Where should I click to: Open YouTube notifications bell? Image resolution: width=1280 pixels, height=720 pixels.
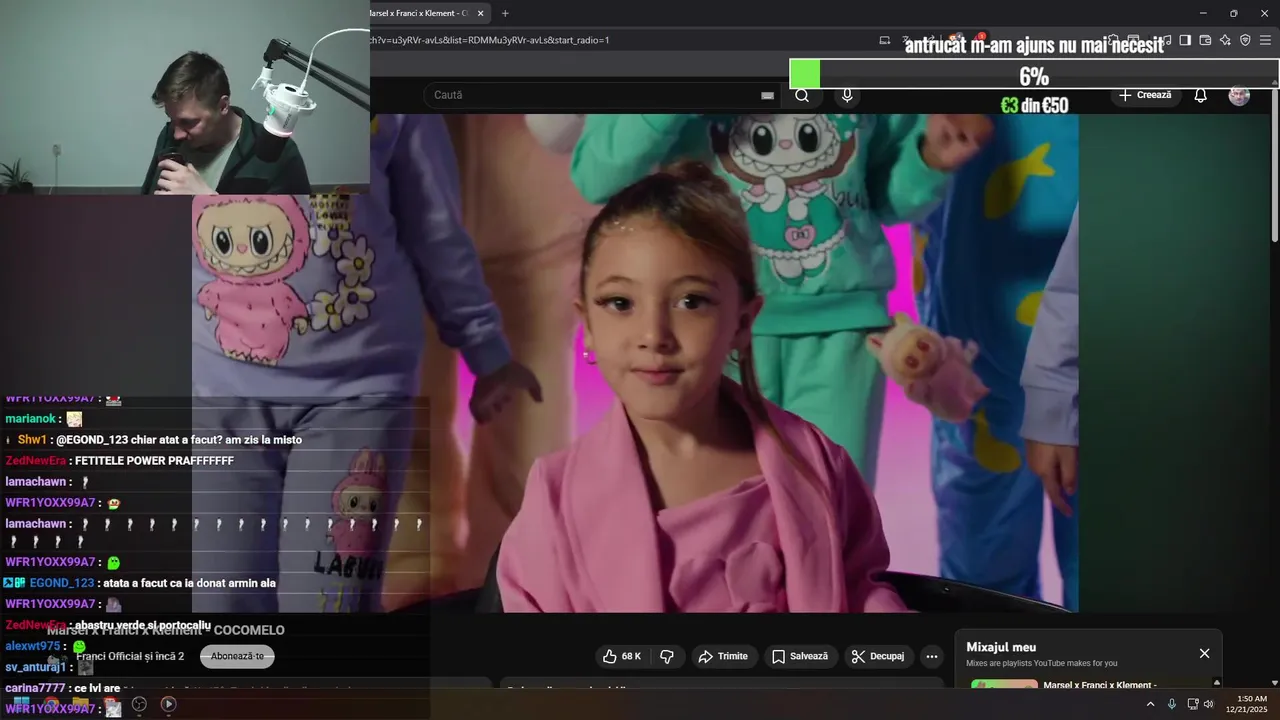pyautogui.click(x=1200, y=95)
